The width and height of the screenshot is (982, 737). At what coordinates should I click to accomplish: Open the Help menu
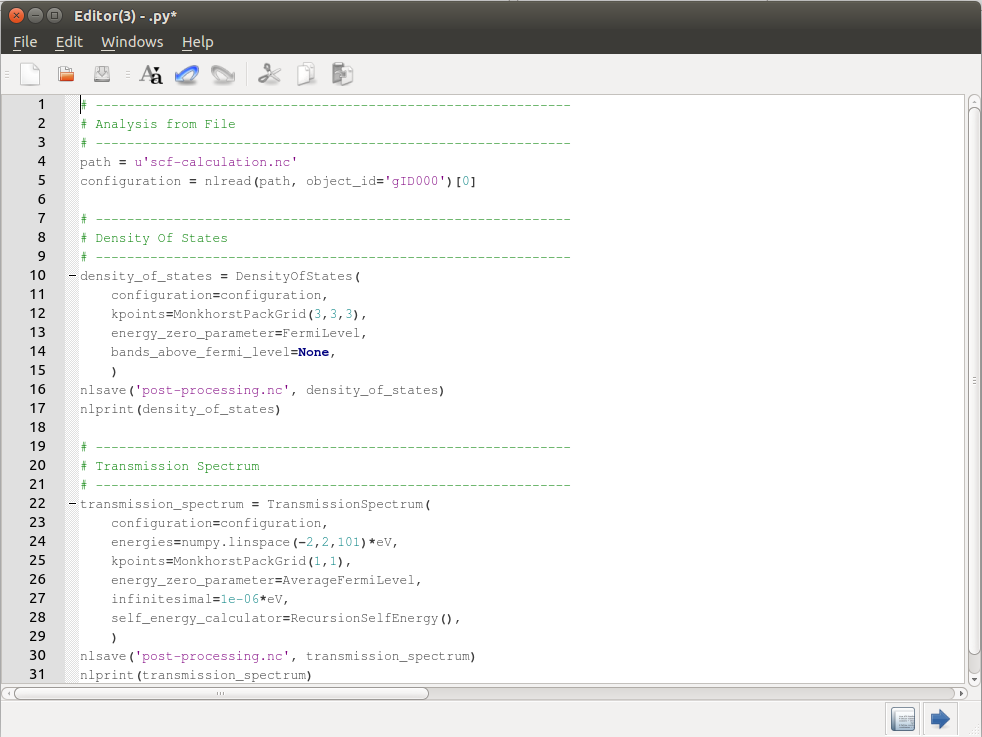[197, 42]
